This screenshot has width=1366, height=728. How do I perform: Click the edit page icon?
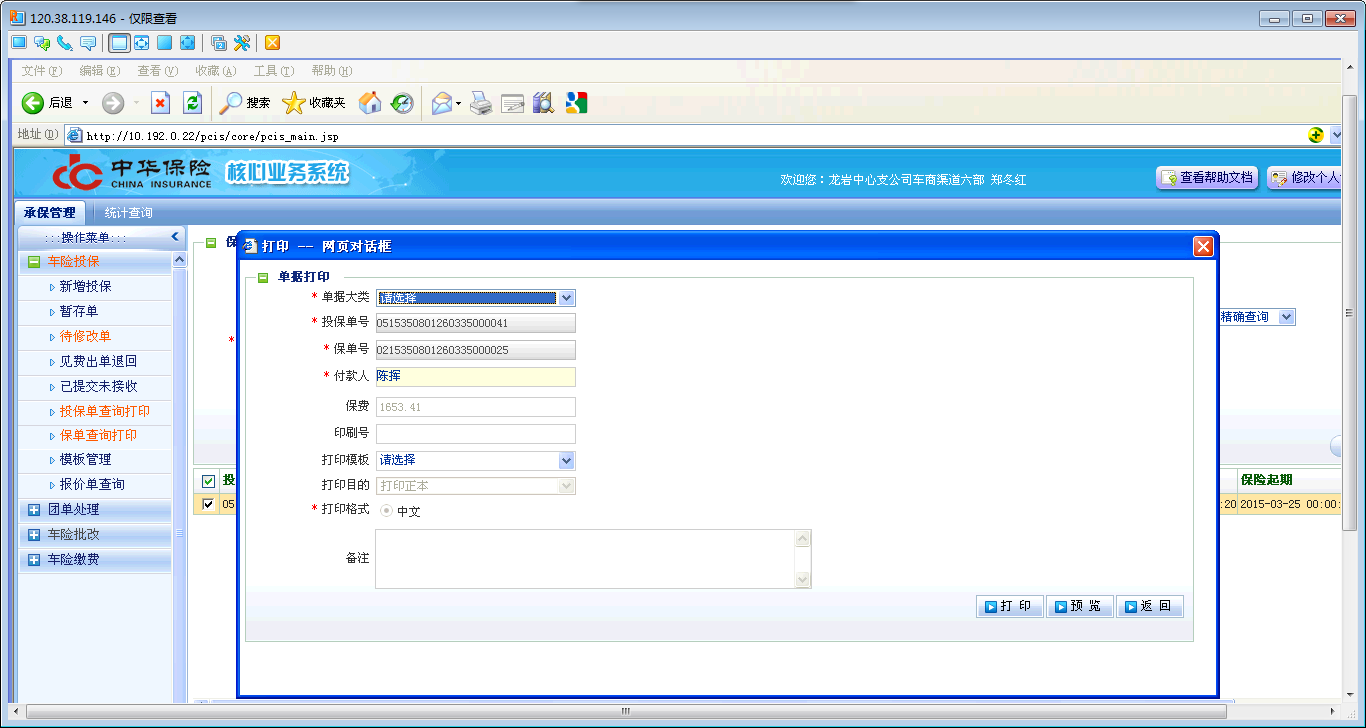coord(513,103)
